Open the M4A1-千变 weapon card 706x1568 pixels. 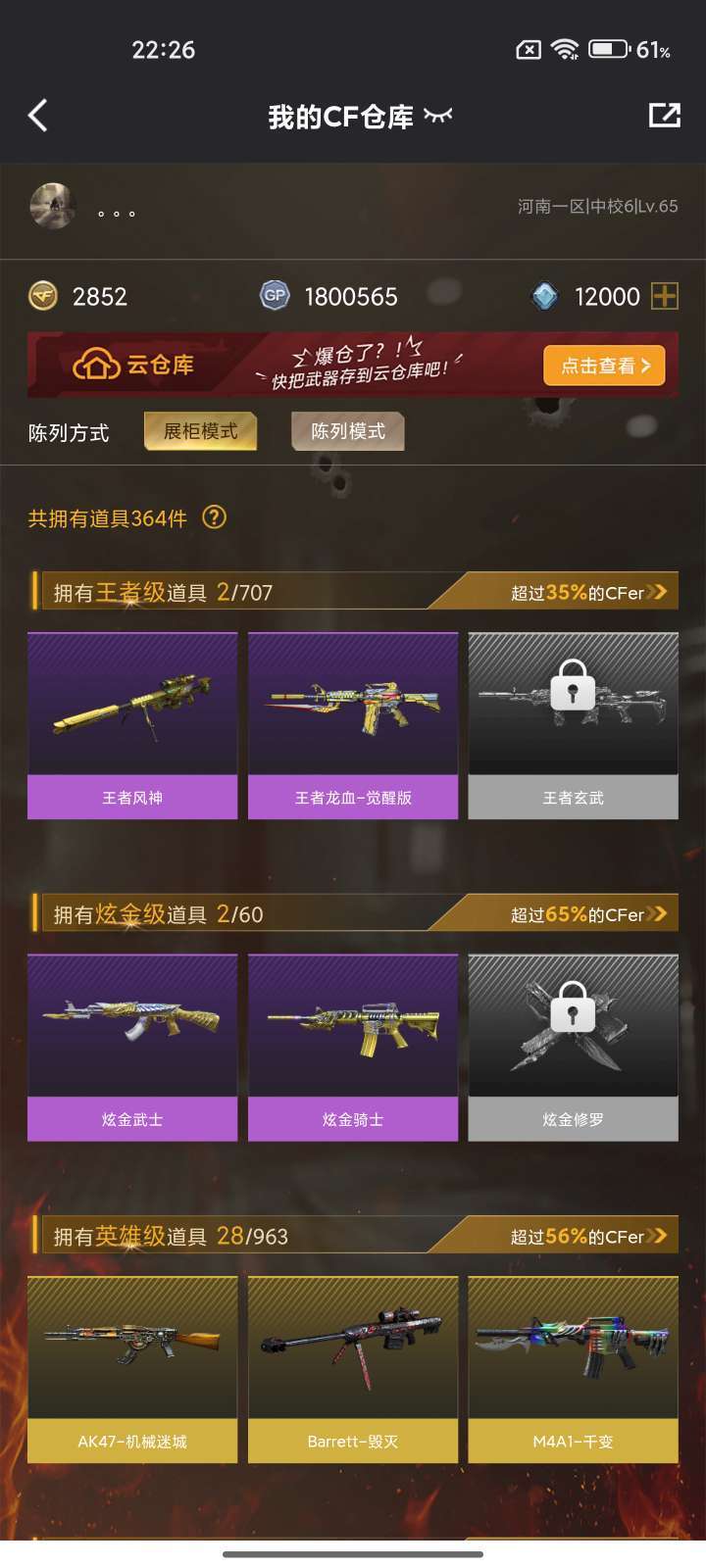(573, 1369)
